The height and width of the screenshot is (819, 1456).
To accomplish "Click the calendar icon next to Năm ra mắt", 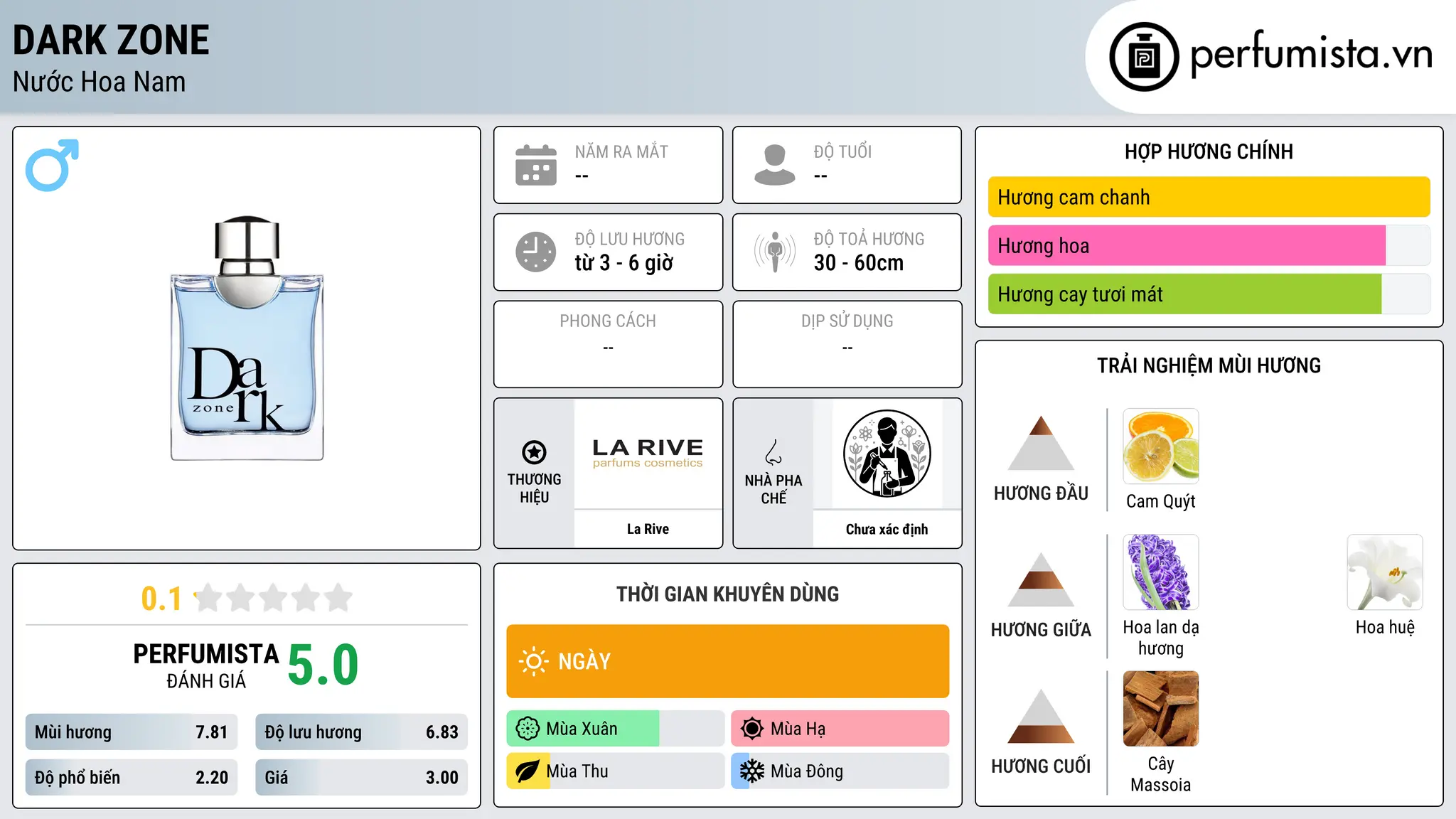I will 536,165.
